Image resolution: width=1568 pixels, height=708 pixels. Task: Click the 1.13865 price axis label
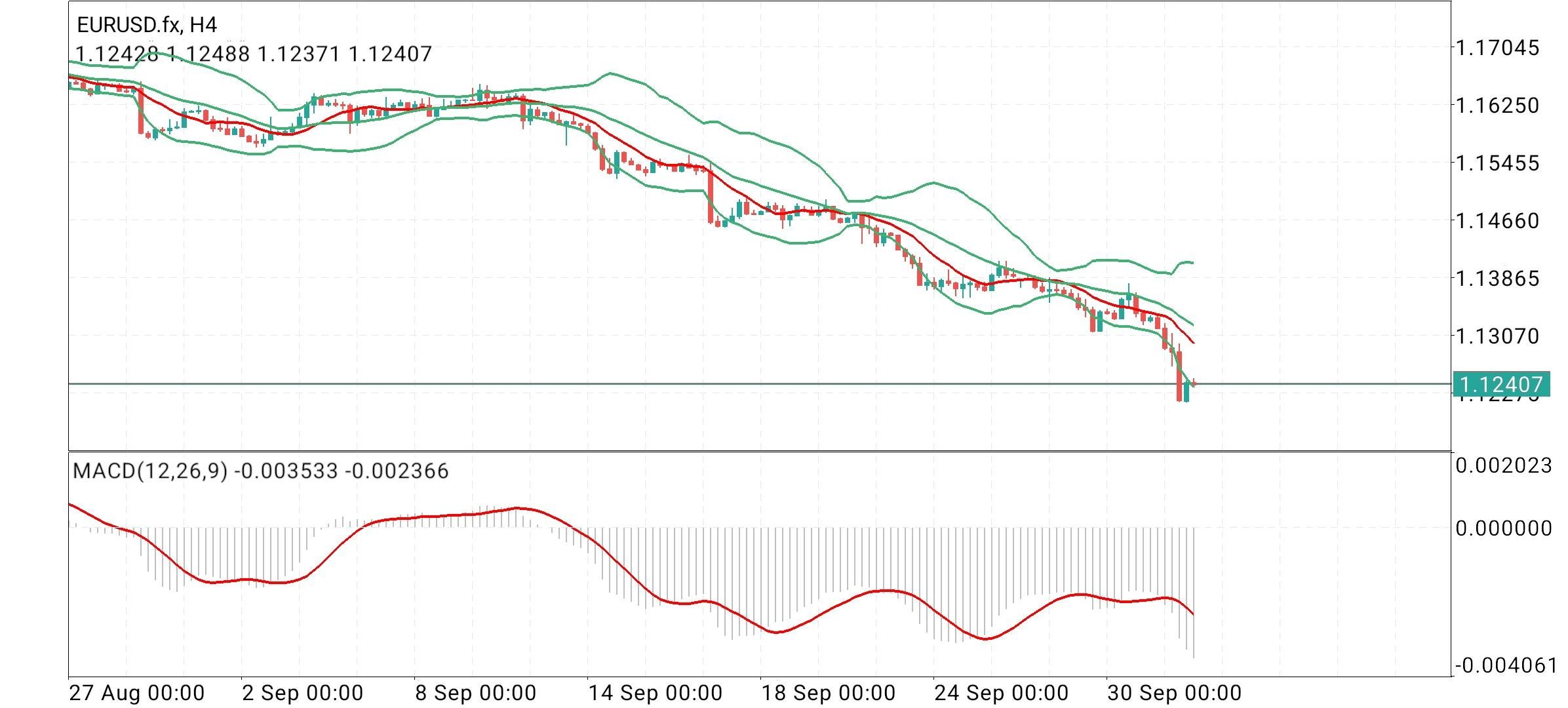pos(1497,278)
